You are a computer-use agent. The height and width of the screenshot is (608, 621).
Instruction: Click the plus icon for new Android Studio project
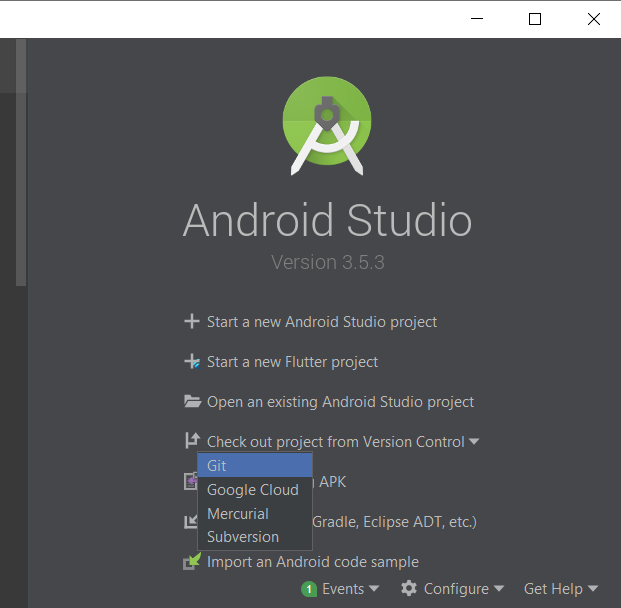point(192,321)
